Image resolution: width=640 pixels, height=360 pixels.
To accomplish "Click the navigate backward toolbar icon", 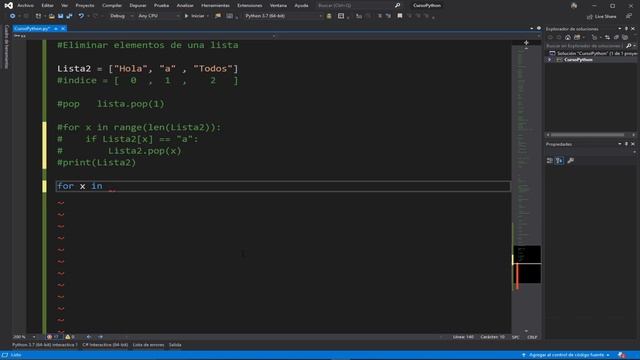I will click(x=12, y=16).
